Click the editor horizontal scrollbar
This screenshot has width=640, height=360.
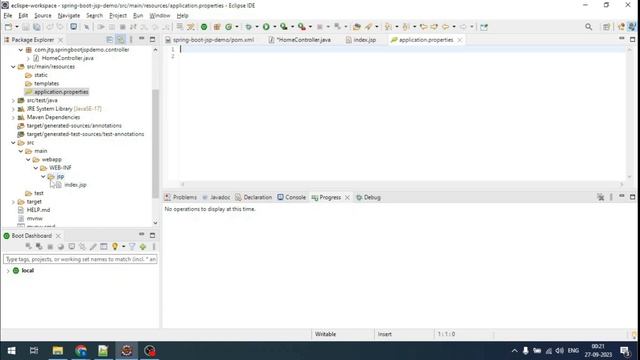pos(402,184)
